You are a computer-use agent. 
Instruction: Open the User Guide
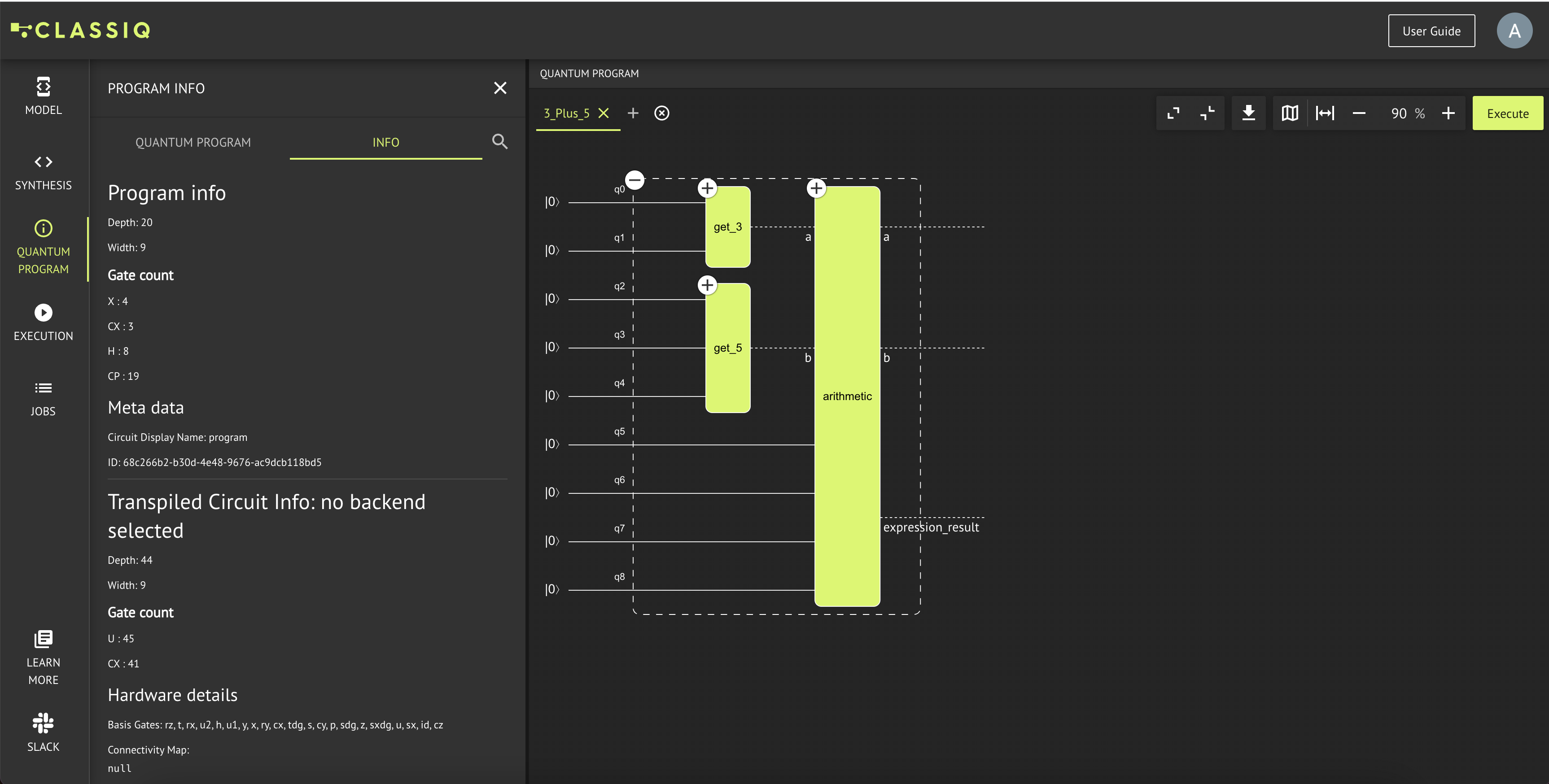point(1431,30)
